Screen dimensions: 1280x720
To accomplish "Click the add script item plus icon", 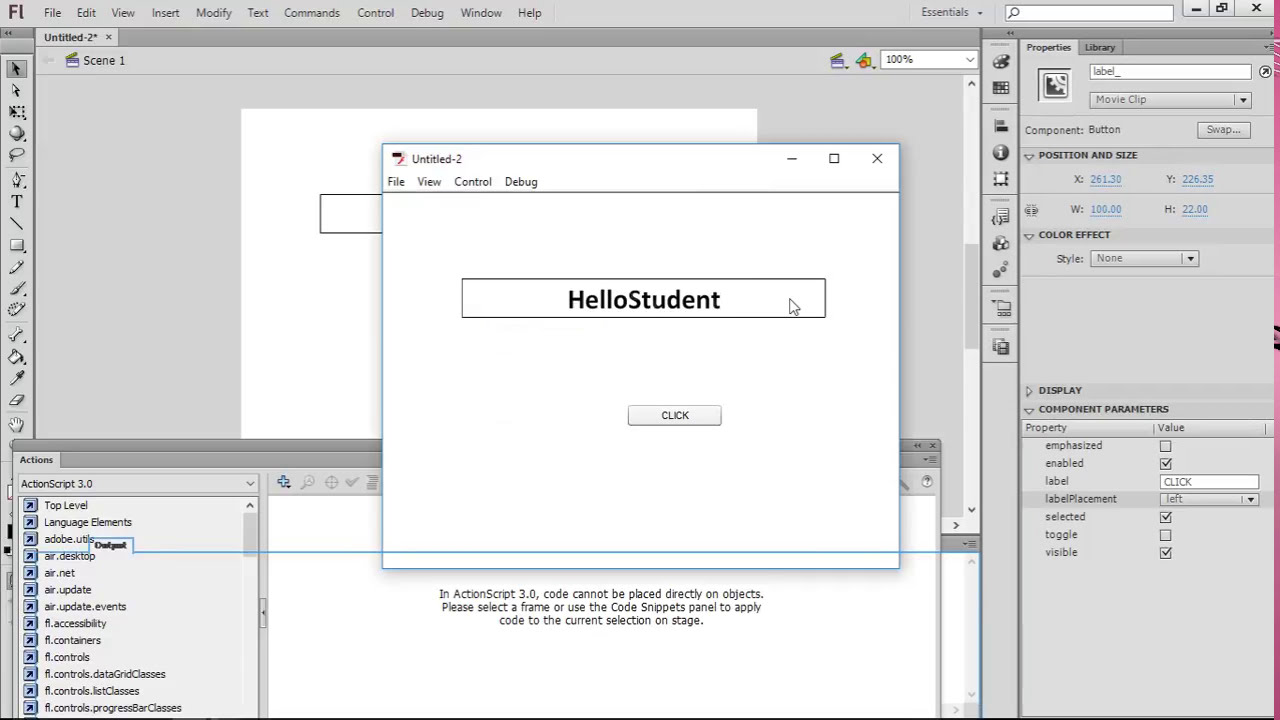I will [x=284, y=483].
